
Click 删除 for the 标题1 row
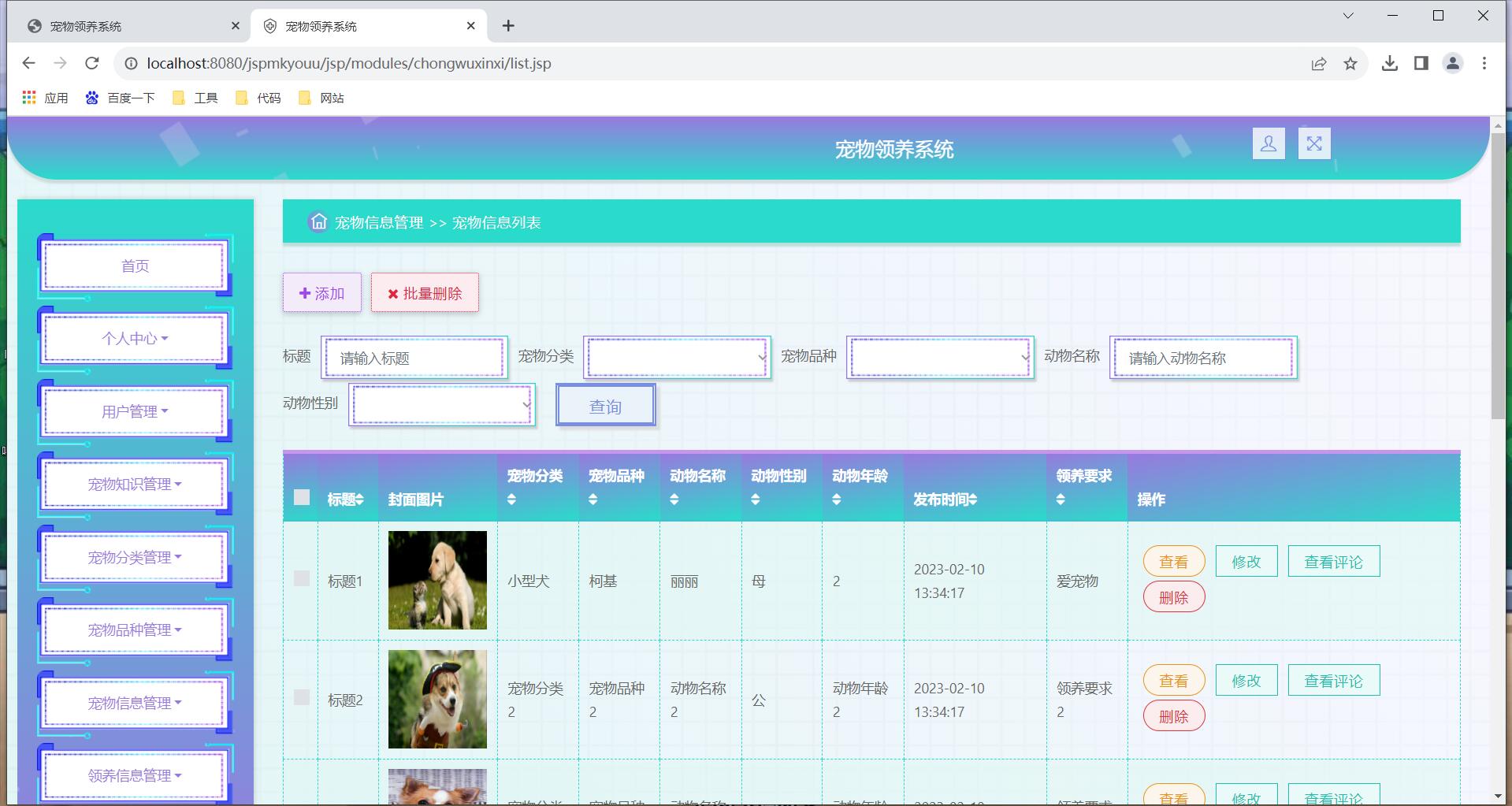pos(1174,597)
